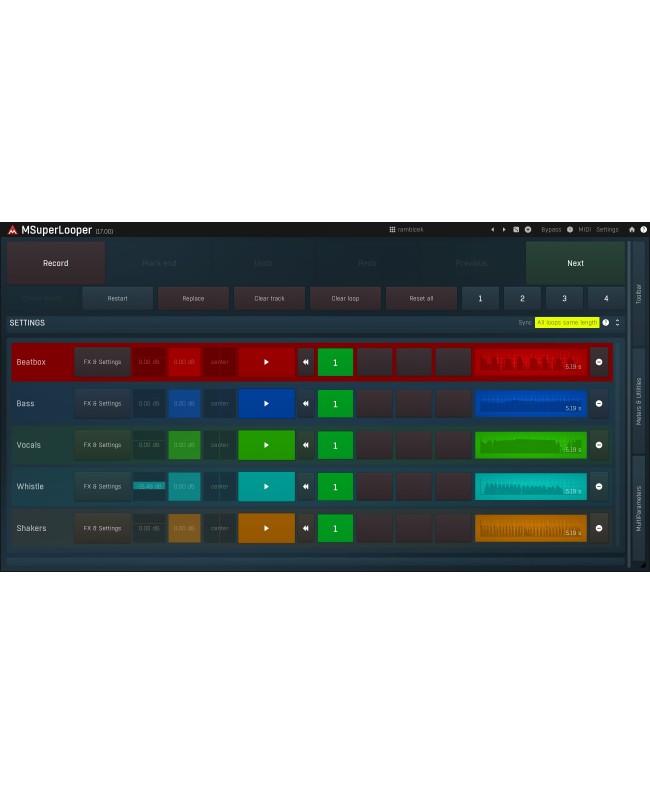Rewind the Beatbox track
This screenshot has height=794, width=650.
coord(306,362)
